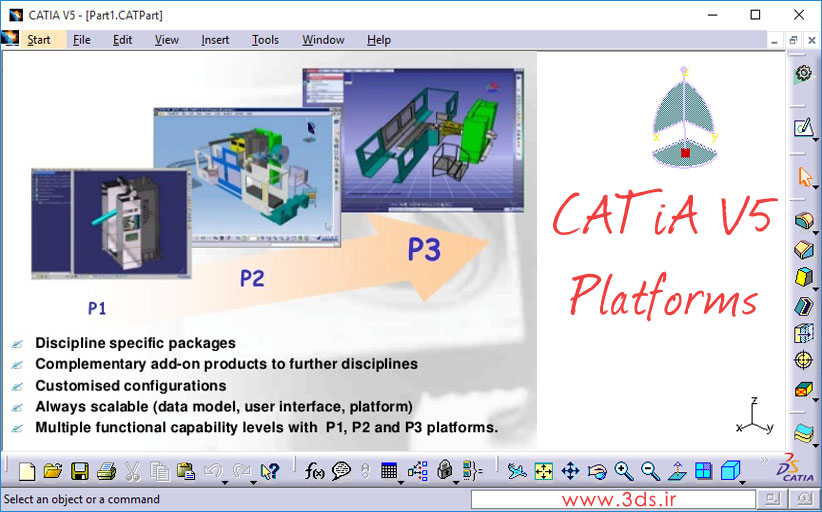Image resolution: width=822 pixels, height=512 pixels.
Task: Click the pink-and-blue block icon
Action: 803,249
